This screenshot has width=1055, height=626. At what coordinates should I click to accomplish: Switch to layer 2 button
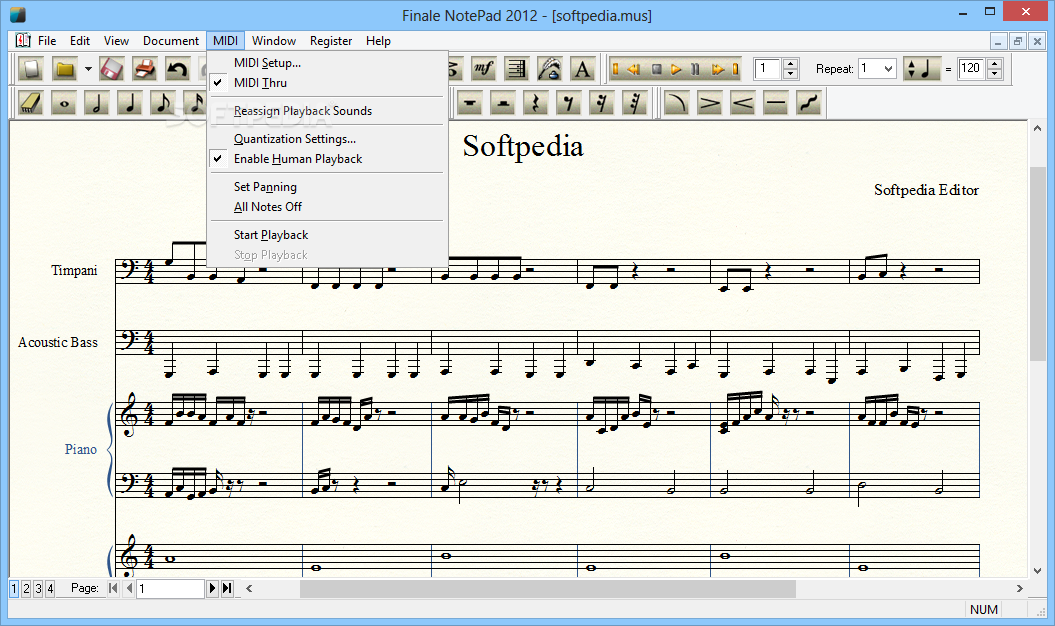[26, 589]
